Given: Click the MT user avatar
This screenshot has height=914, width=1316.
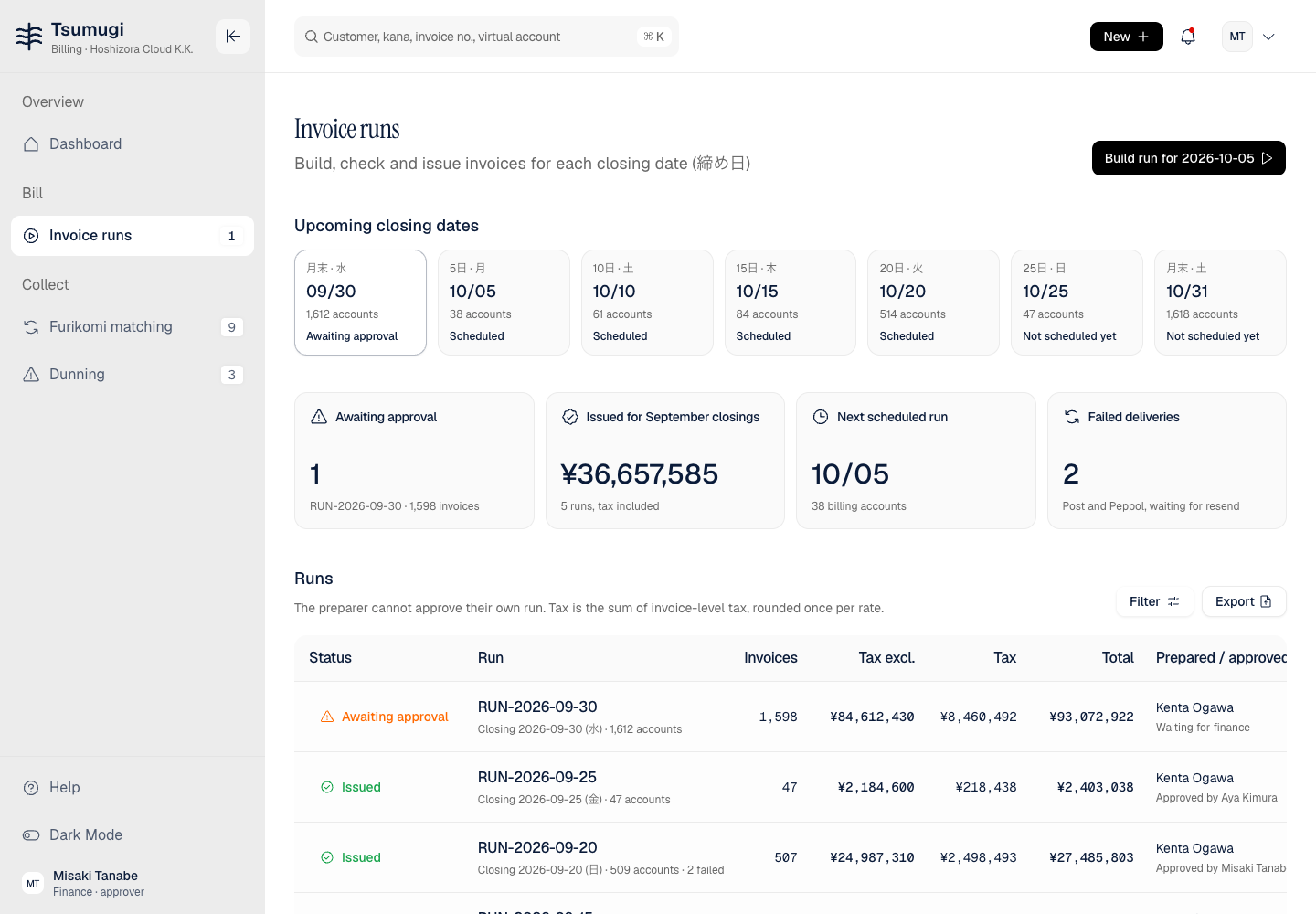Looking at the screenshot, I should pos(1237,37).
